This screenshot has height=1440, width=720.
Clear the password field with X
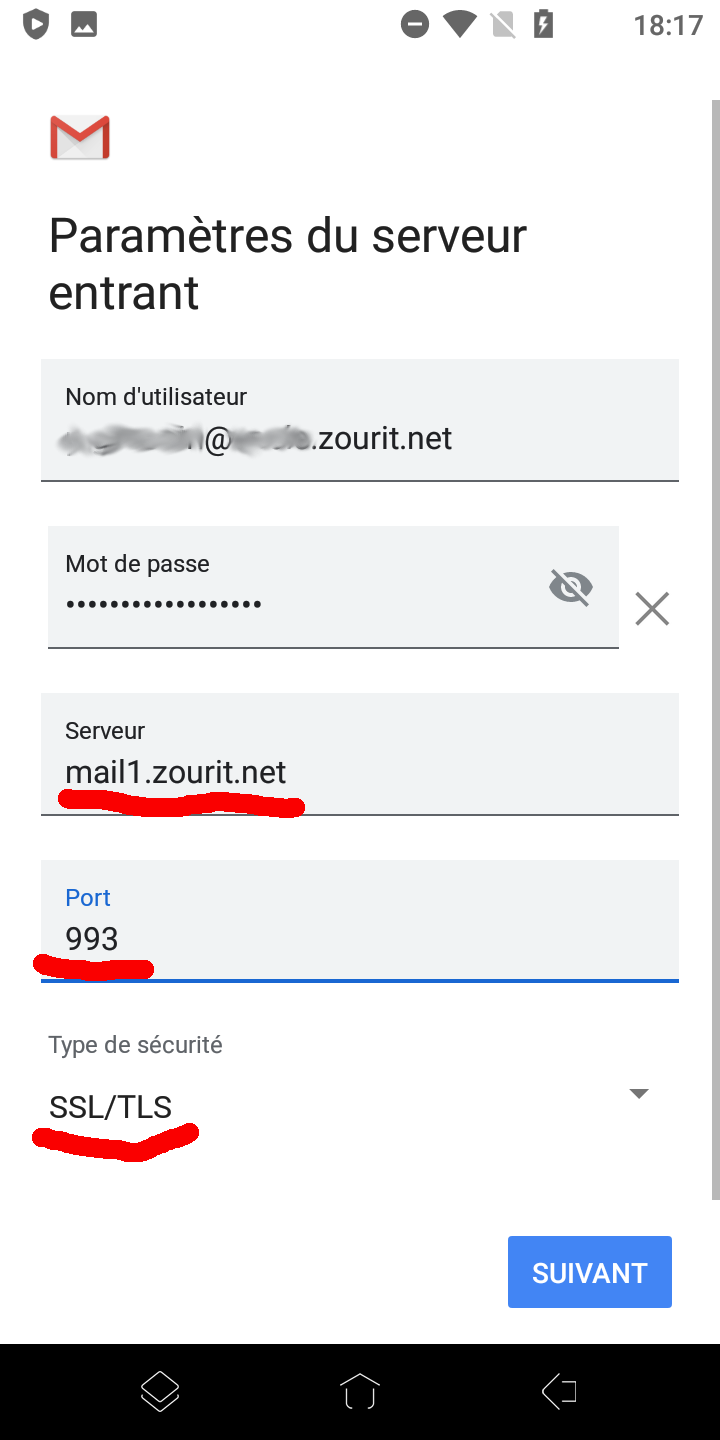(x=652, y=608)
